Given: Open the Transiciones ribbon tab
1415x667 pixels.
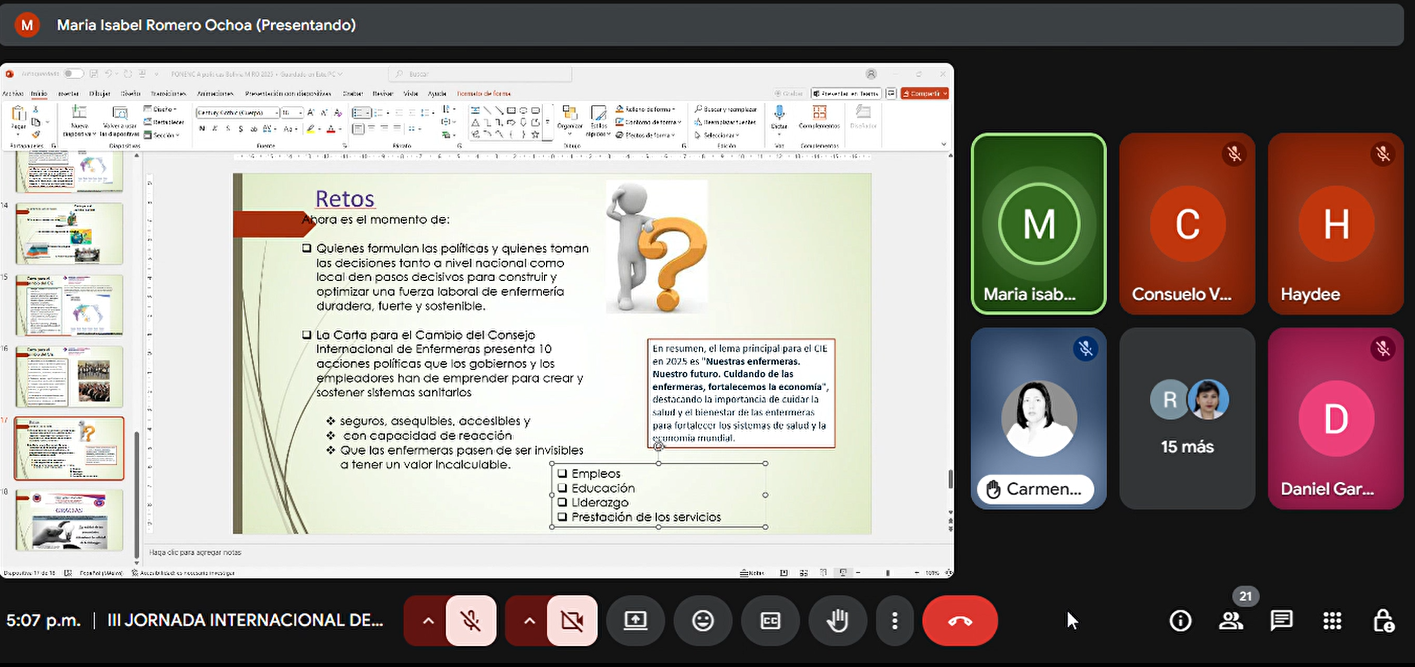Looking at the screenshot, I should coord(168,93).
